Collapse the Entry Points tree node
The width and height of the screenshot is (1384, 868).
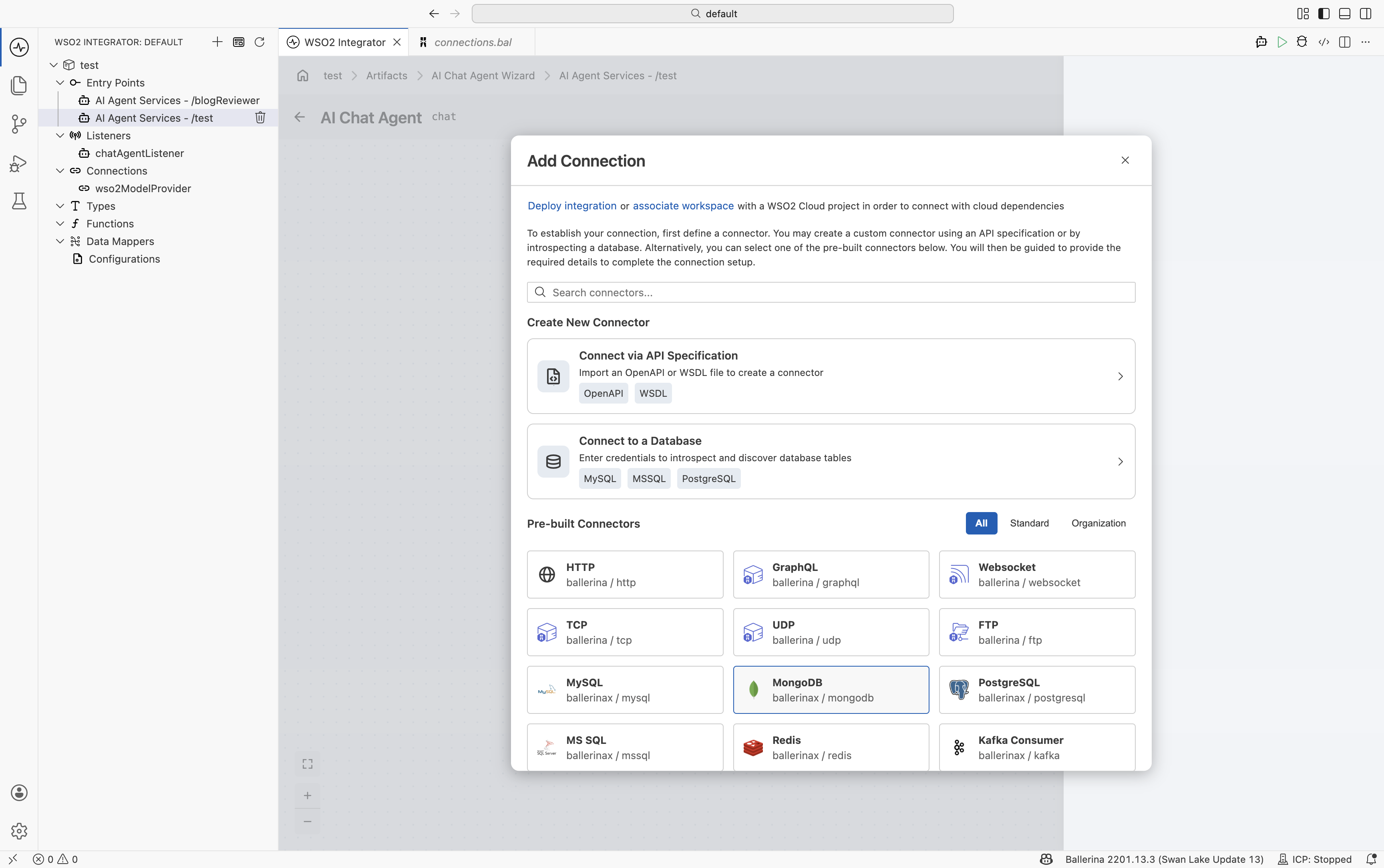point(60,82)
